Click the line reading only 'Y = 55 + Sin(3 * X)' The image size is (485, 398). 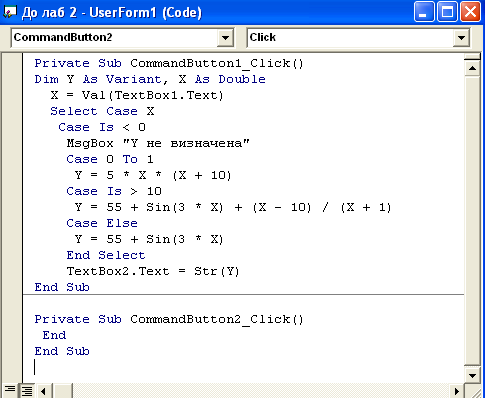(x=149, y=239)
